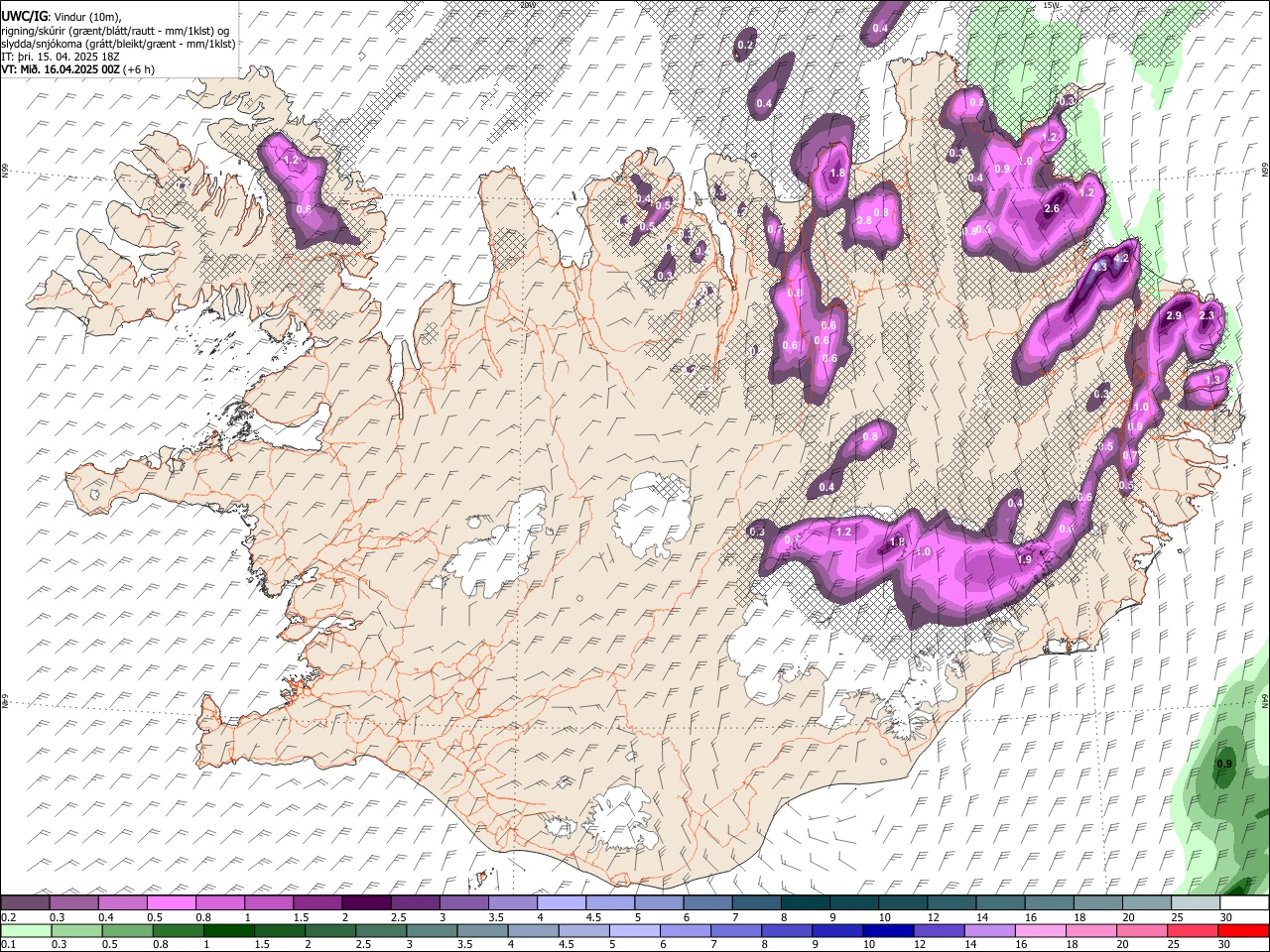Click the 2.6 precipitation value on the map
Viewport: 1270px width, 952px height.
pos(1053,209)
